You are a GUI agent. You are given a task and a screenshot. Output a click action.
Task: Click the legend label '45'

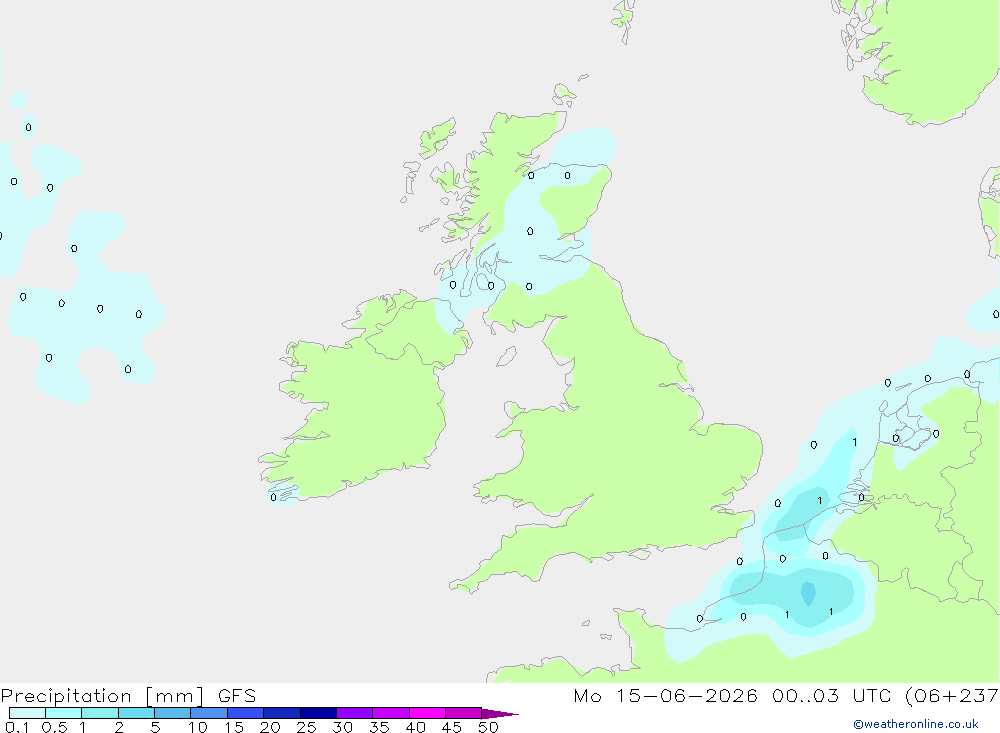tap(452, 727)
